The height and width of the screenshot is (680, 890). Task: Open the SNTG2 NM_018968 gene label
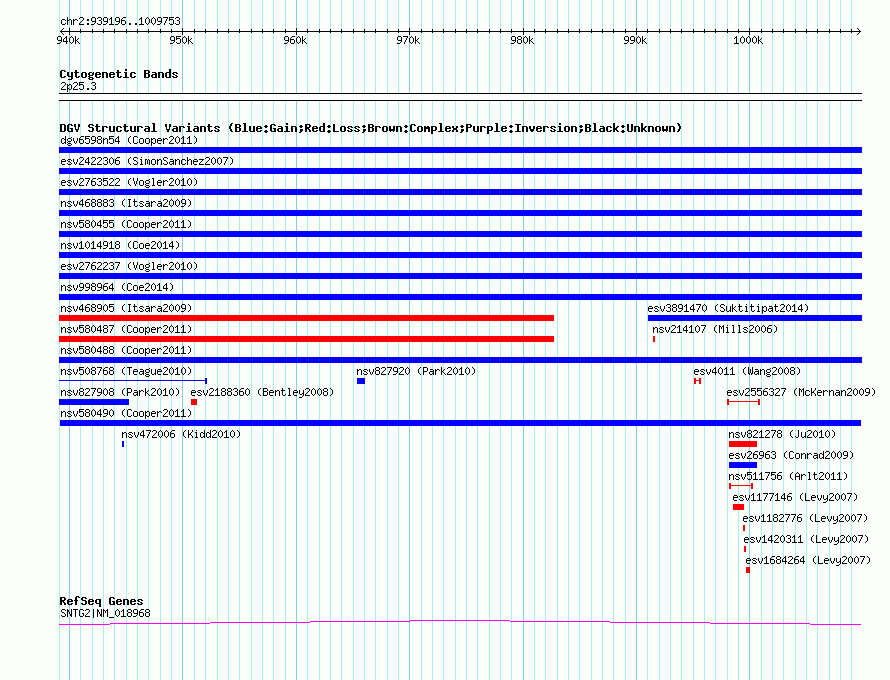(x=105, y=613)
